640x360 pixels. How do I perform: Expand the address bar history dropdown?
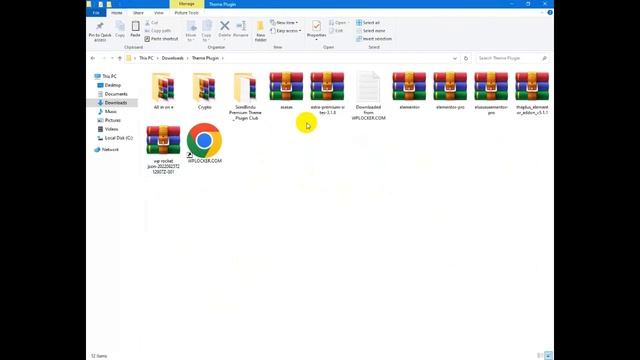[x=455, y=58]
